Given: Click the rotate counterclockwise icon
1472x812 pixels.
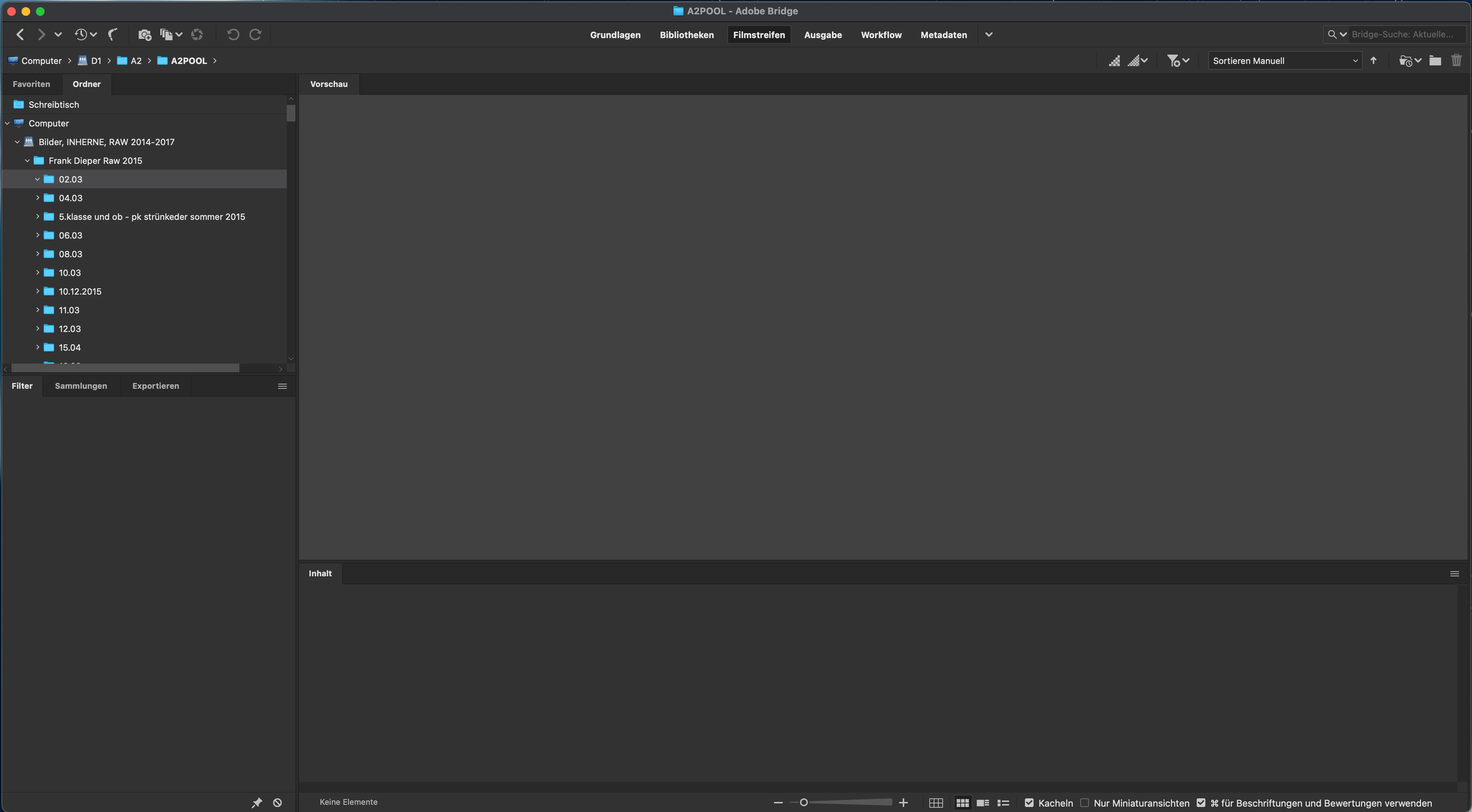Looking at the screenshot, I should tap(233, 34).
